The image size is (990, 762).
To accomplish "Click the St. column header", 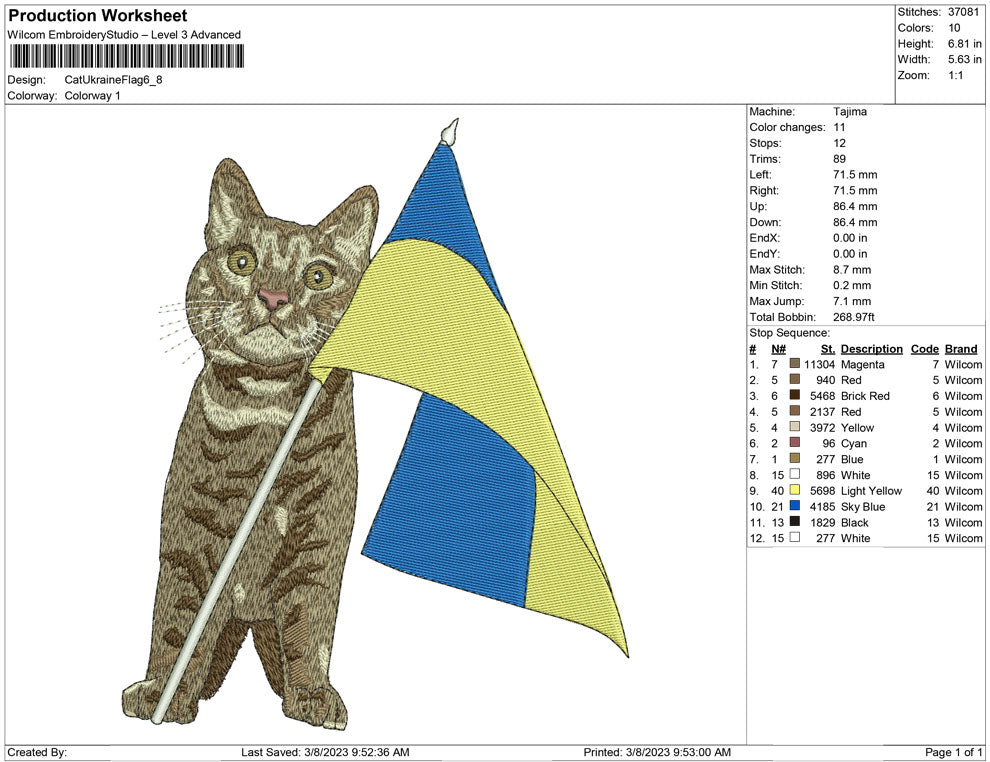I will tap(828, 349).
